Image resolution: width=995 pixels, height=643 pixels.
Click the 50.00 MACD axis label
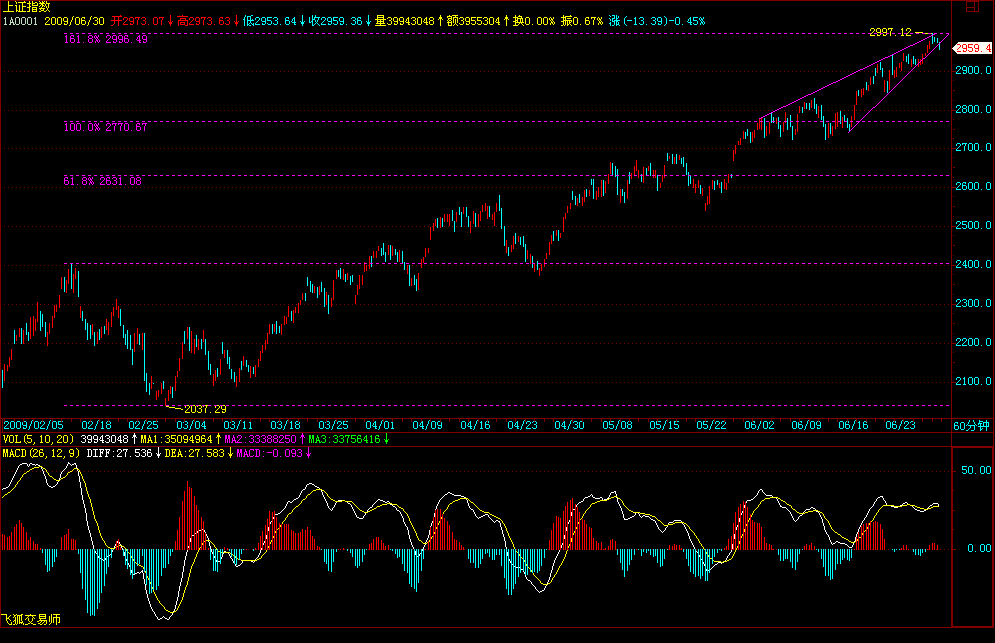coord(976,470)
